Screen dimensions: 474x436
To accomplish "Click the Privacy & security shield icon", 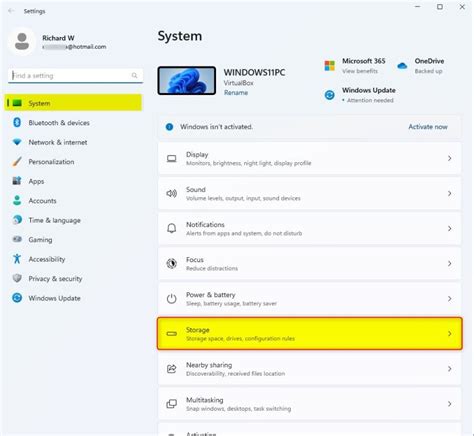I will click(x=17, y=278).
